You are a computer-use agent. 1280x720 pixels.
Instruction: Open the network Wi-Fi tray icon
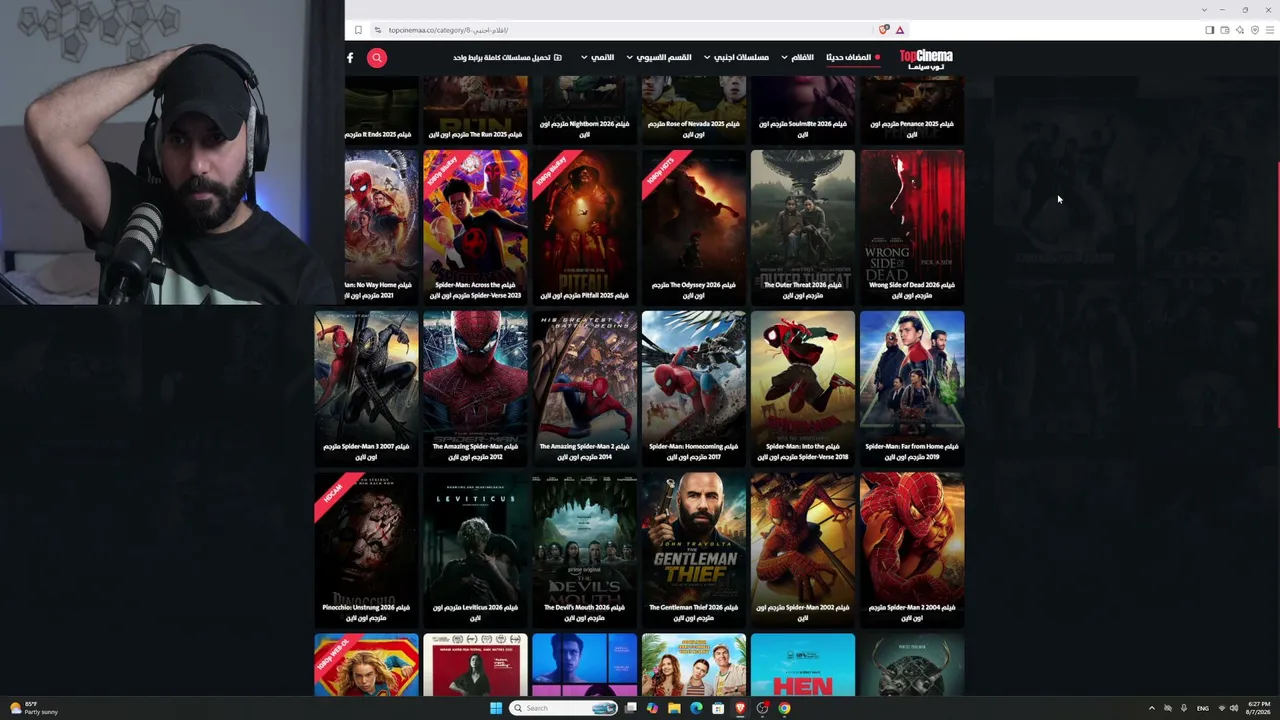(1221, 708)
